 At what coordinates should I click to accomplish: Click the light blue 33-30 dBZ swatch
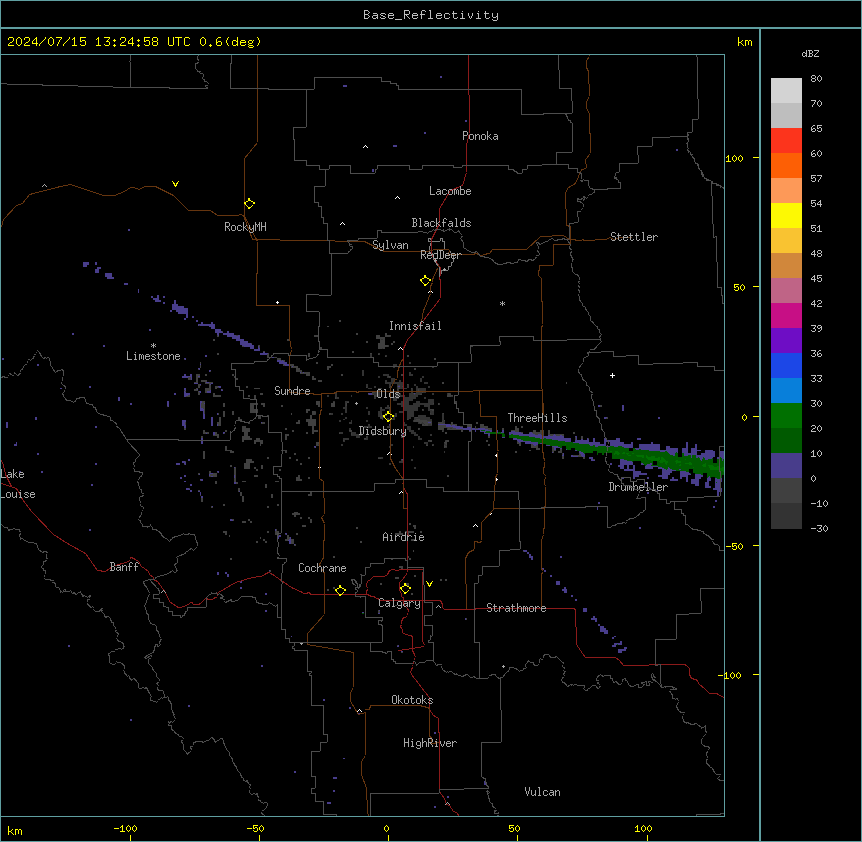[786, 391]
